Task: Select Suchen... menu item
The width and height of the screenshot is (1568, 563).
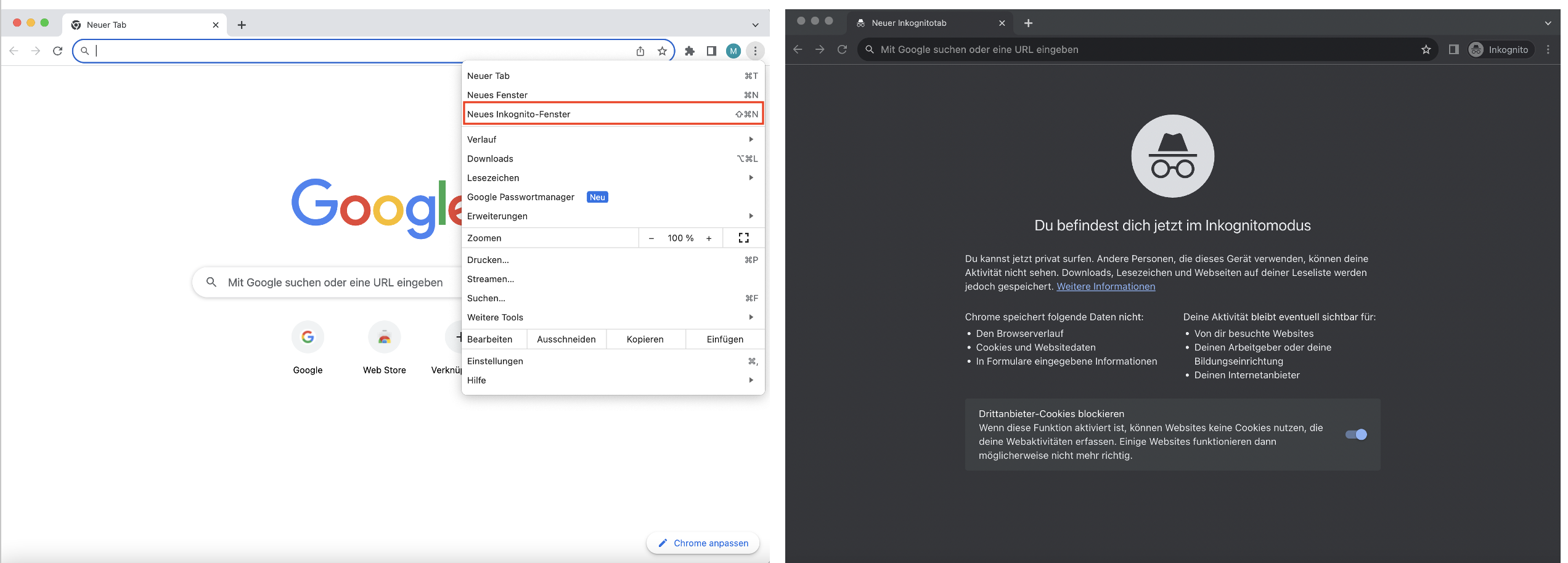Action: click(x=613, y=298)
